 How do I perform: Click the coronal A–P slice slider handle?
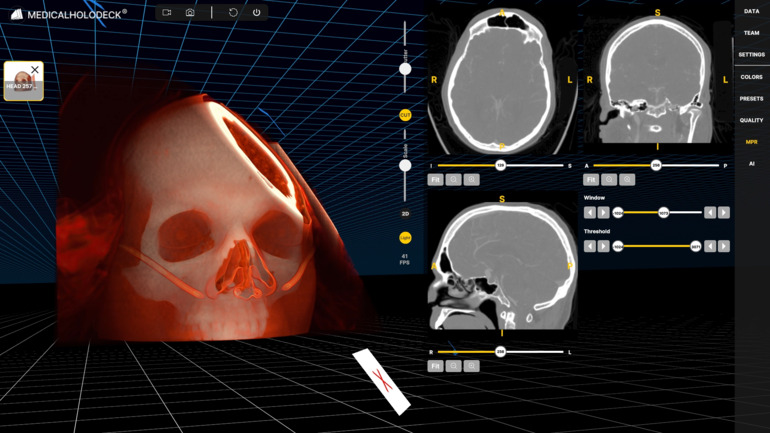pyautogui.click(x=656, y=165)
